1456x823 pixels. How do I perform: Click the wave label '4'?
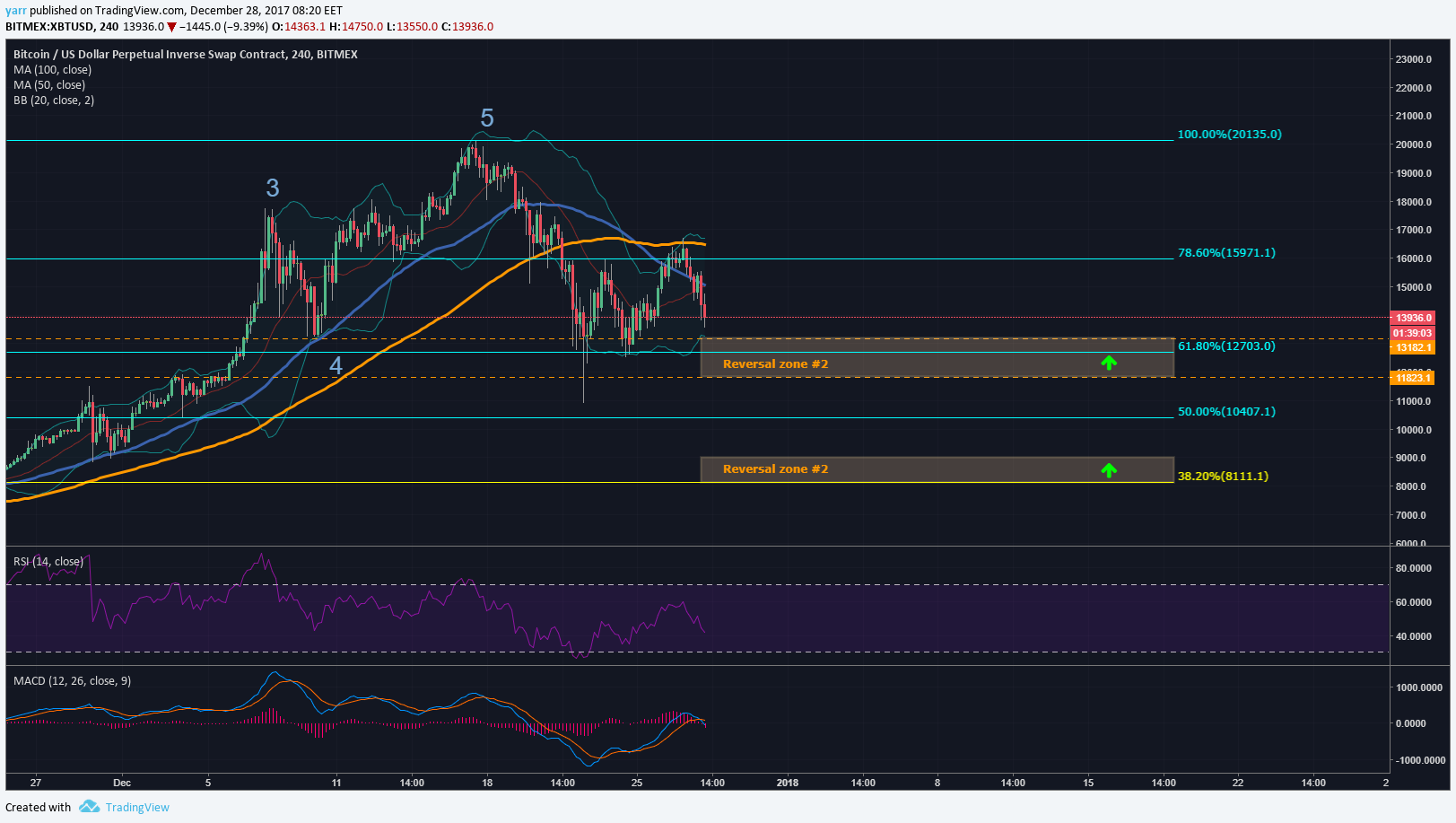pyautogui.click(x=336, y=365)
